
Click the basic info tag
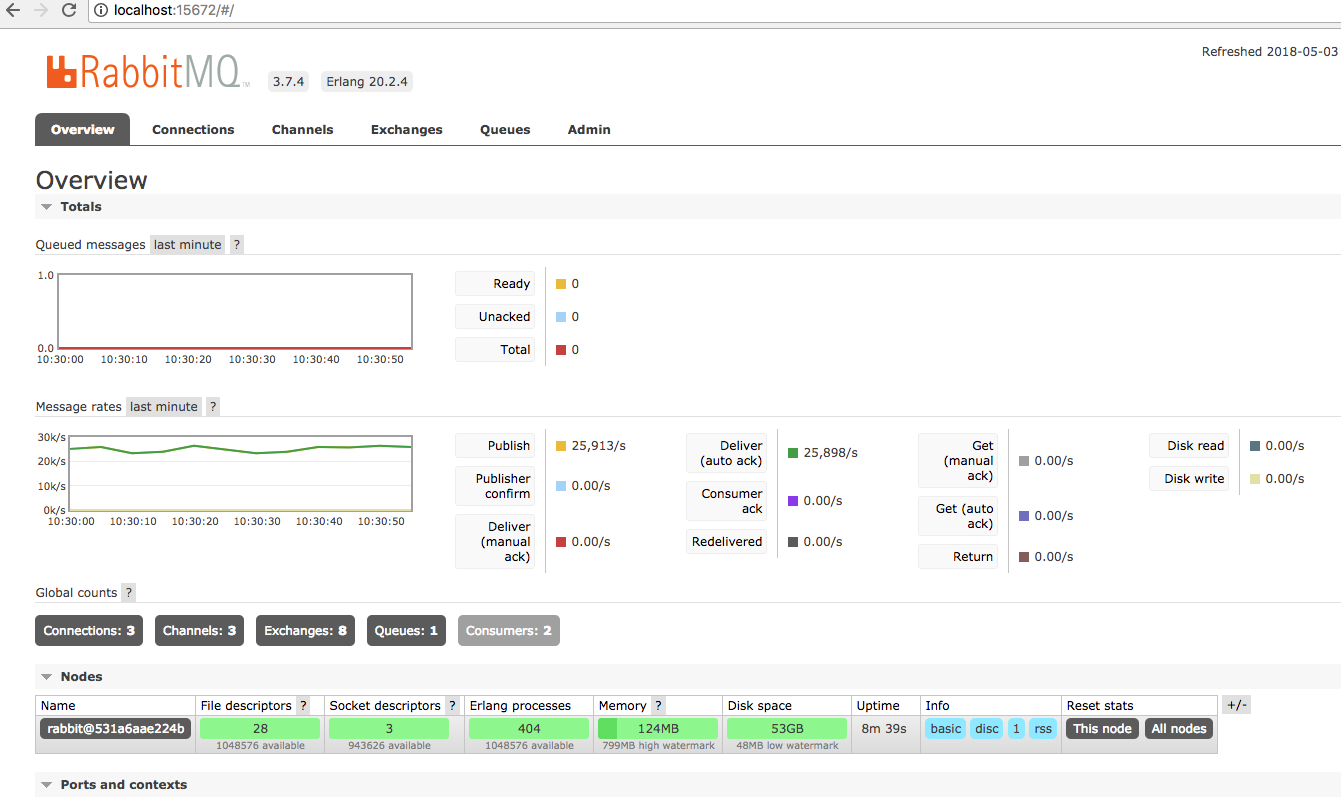945,728
